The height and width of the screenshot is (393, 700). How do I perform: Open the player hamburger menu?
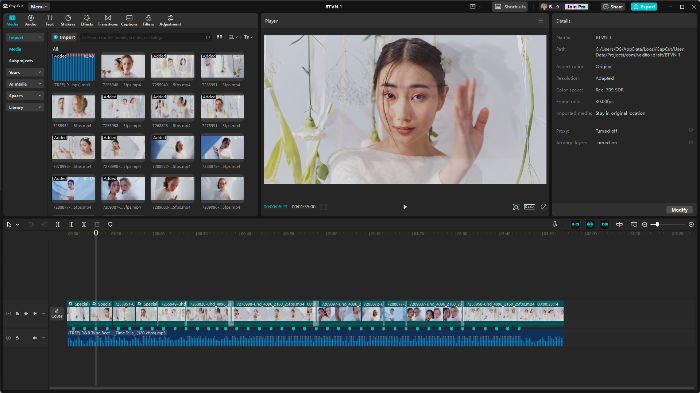pos(541,21)
